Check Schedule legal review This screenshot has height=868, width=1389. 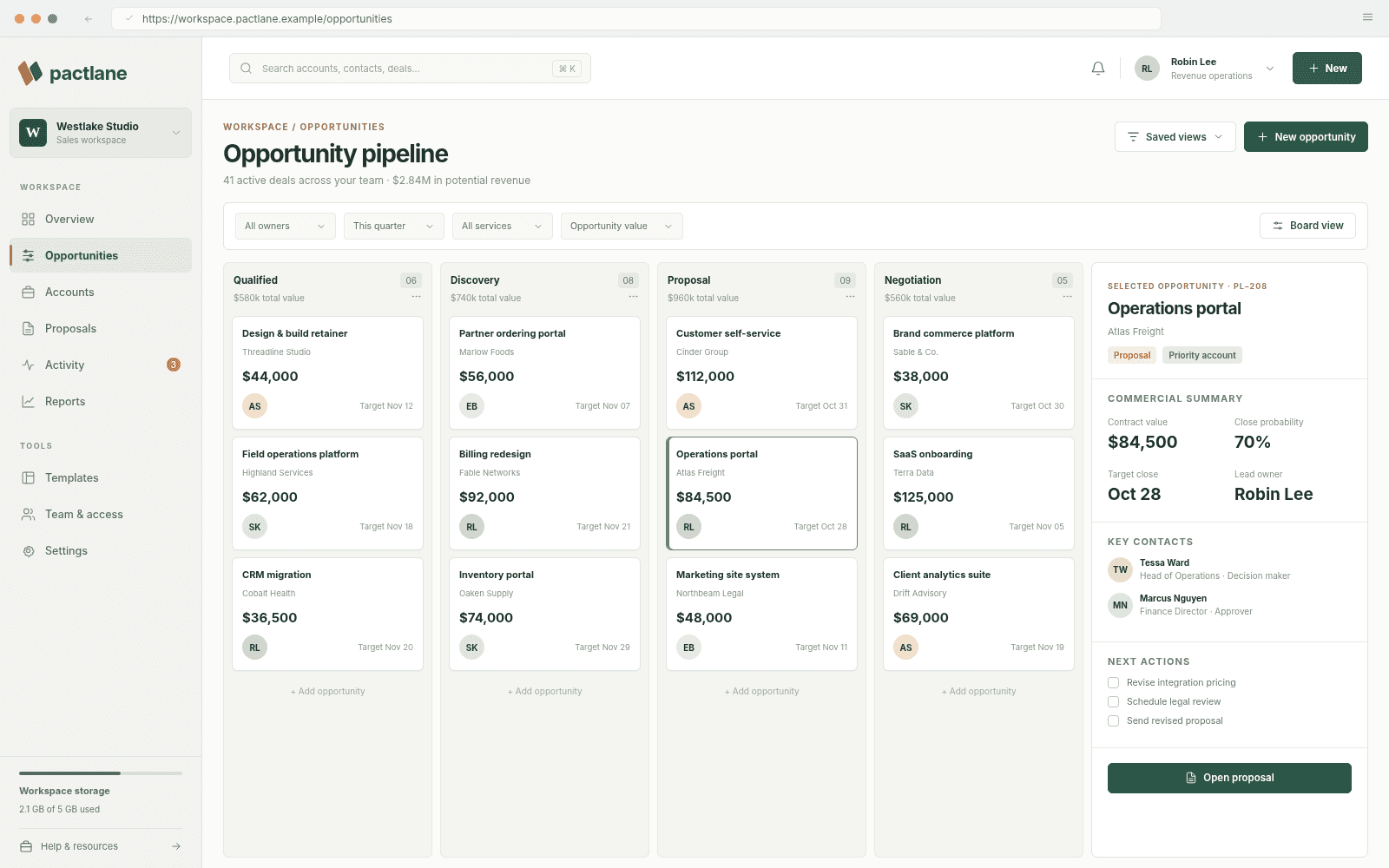pos(1113,702)
